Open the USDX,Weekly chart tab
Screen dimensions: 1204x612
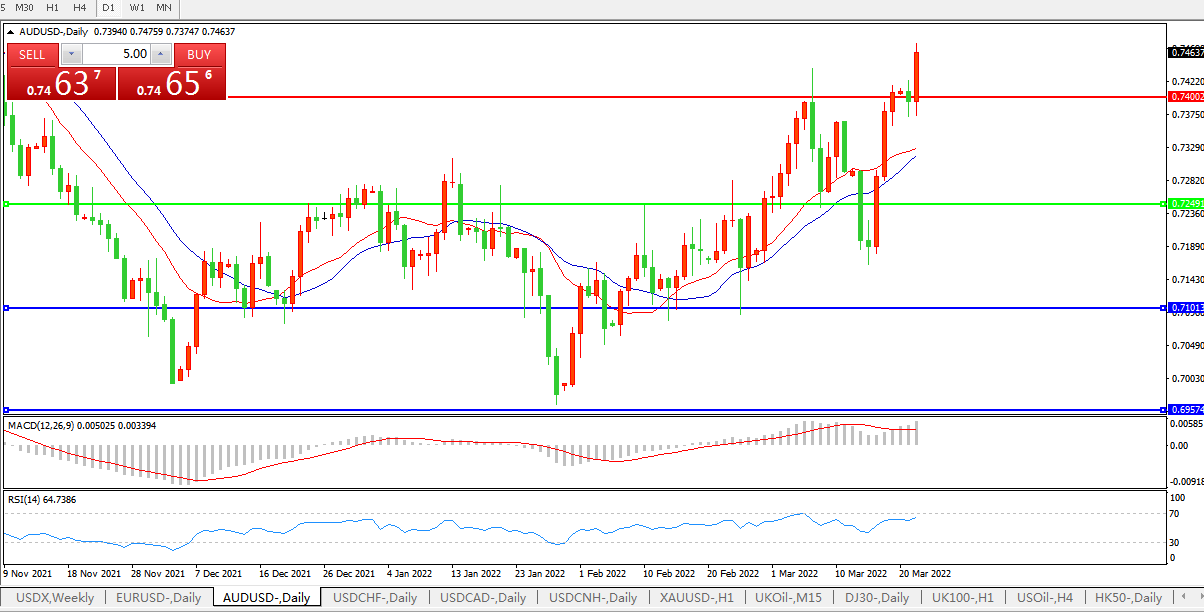55,598
